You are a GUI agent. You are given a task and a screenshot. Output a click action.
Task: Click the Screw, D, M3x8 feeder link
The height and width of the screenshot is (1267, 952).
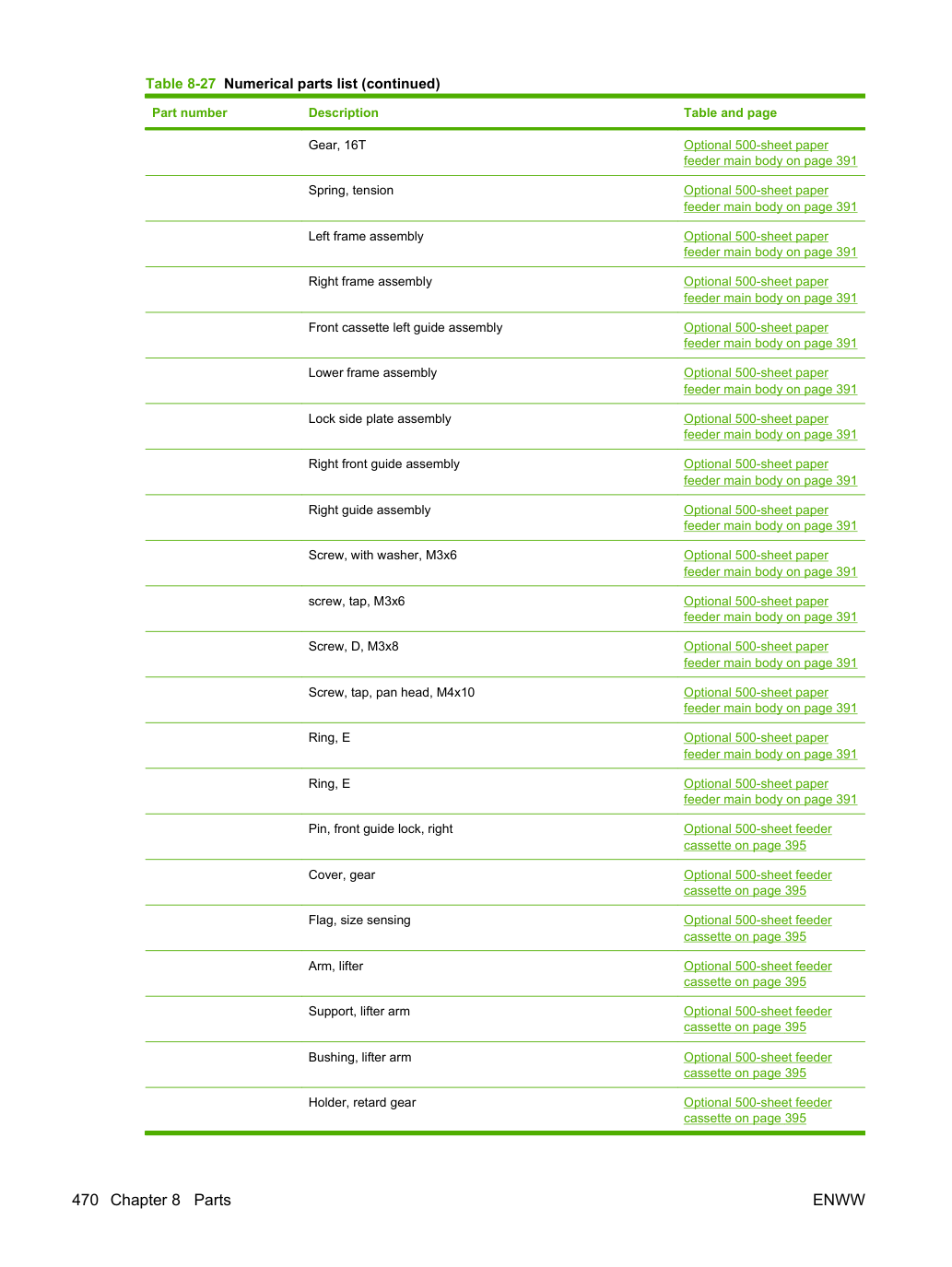pos(770,654)
